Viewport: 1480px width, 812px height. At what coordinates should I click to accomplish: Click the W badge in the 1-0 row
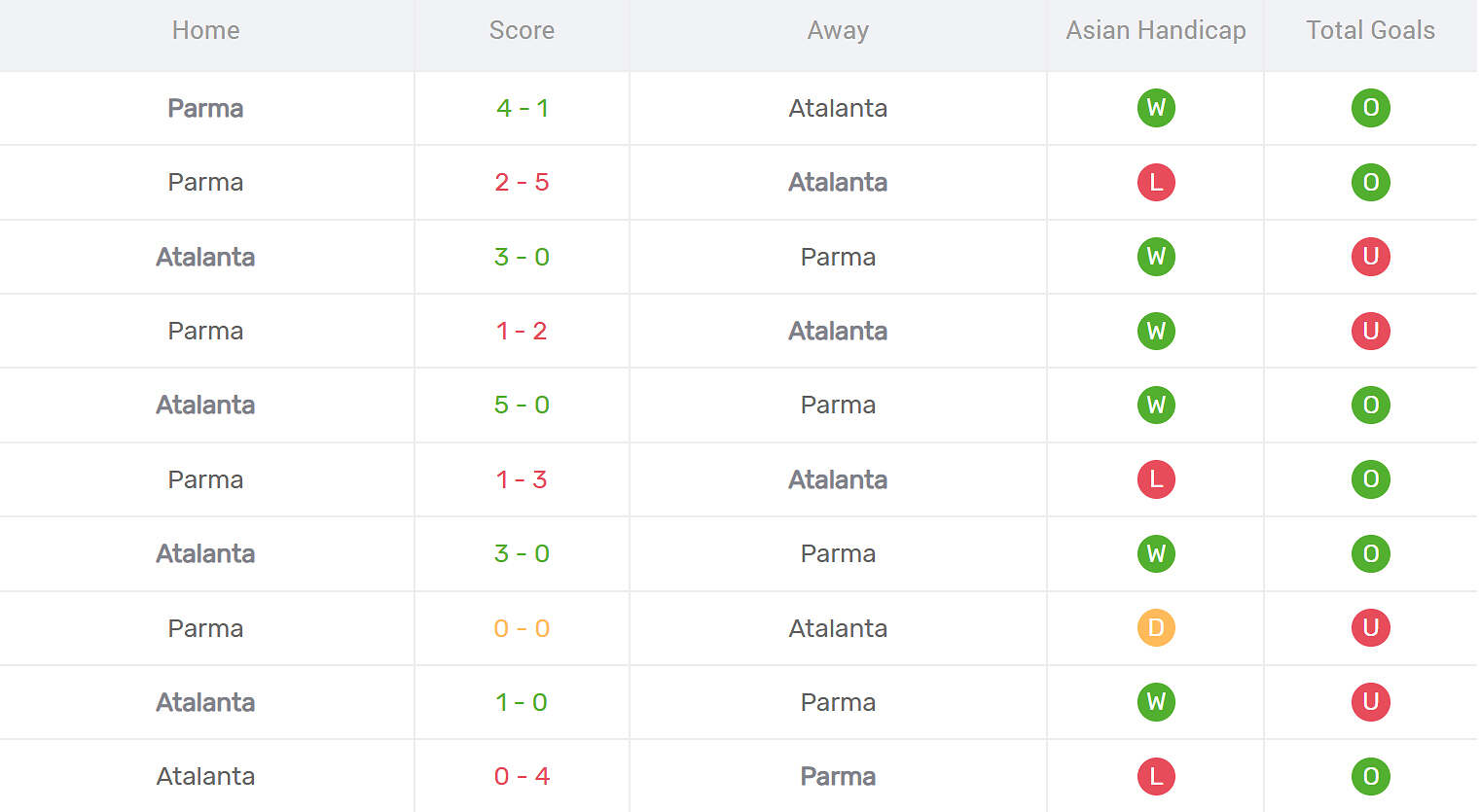(1156, 702)
